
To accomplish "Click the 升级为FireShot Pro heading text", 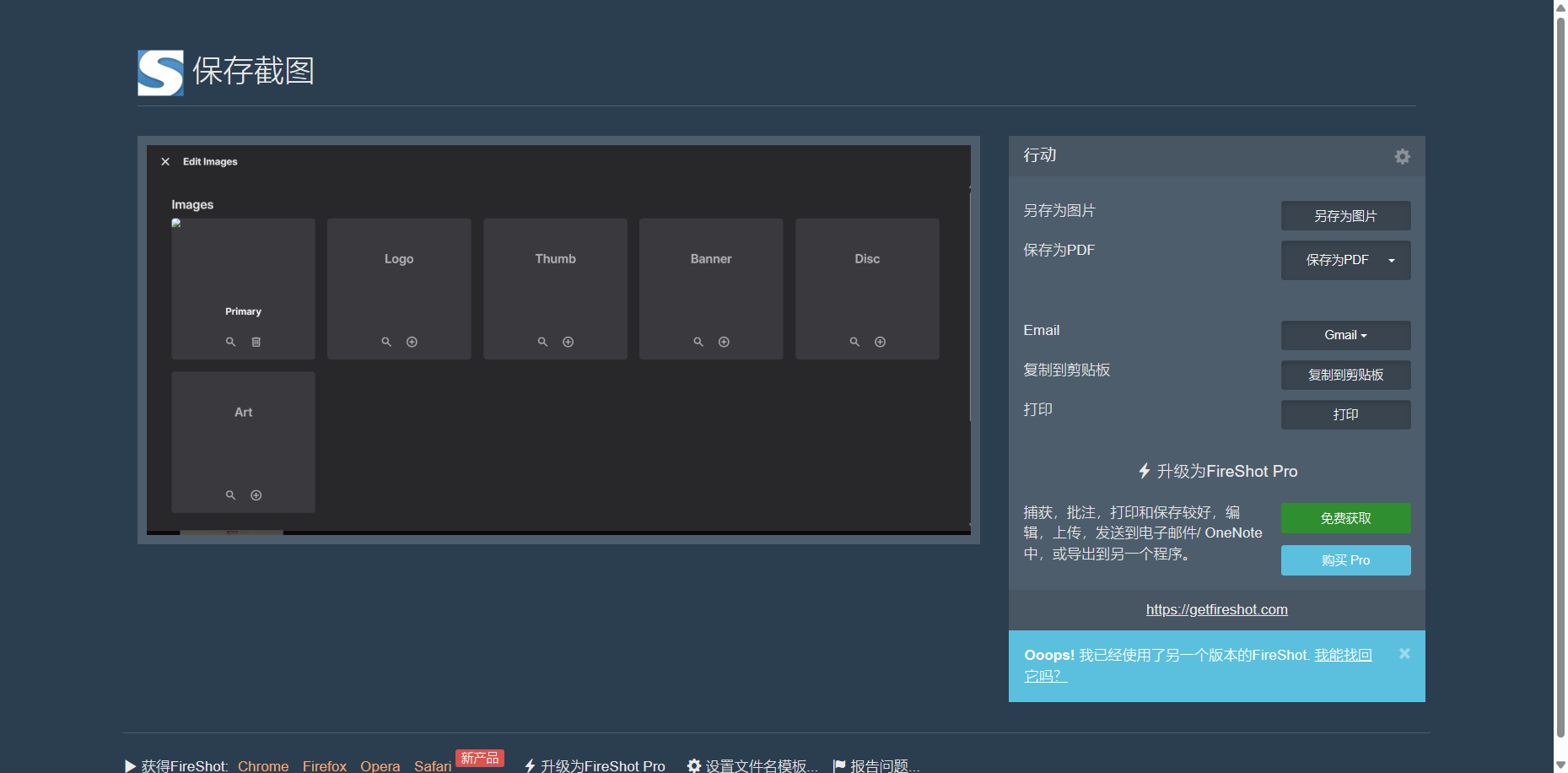I will click(1227, 471).
